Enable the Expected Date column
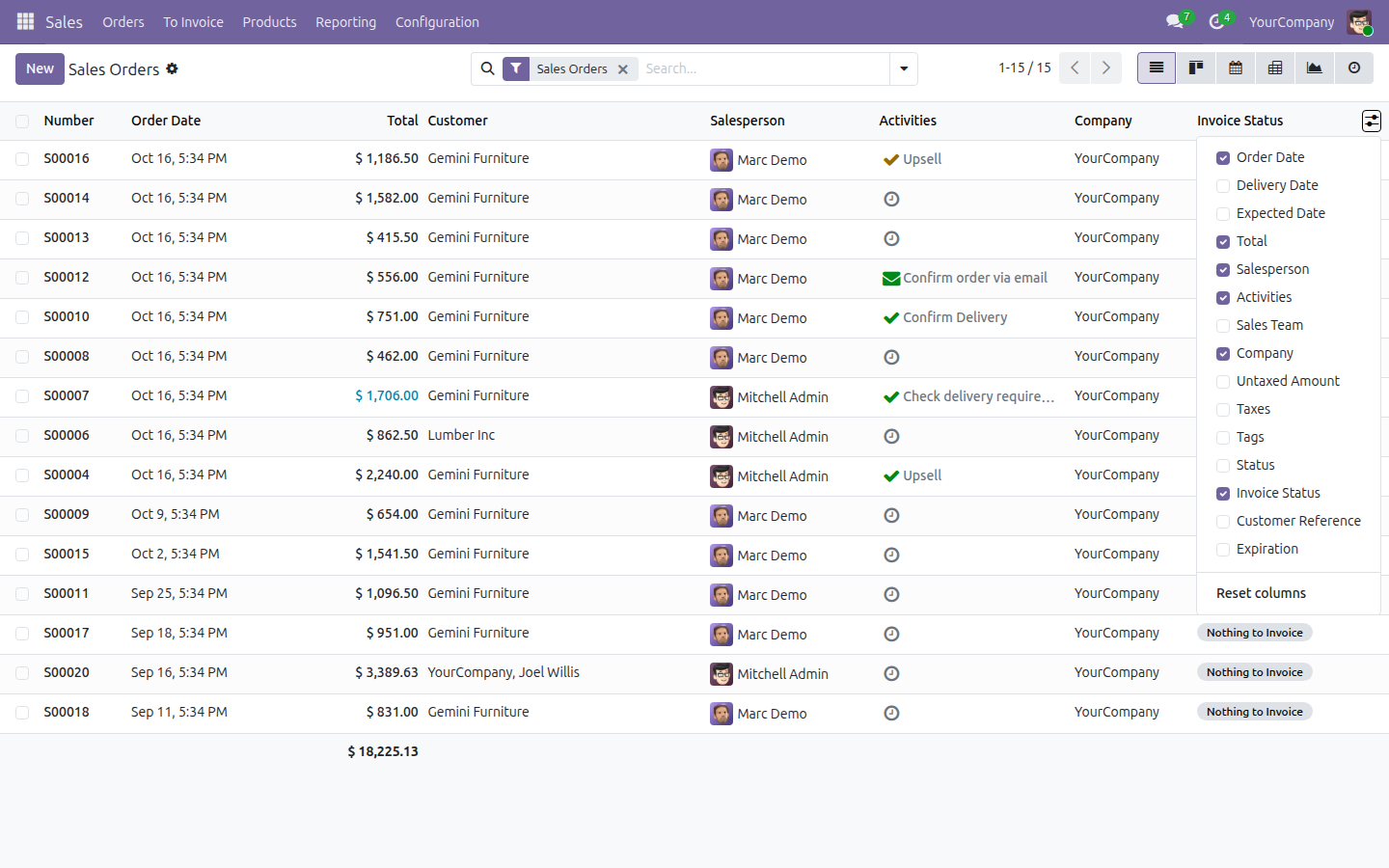This screenshot has height=868, width=1389. (x=1223, y=214)
